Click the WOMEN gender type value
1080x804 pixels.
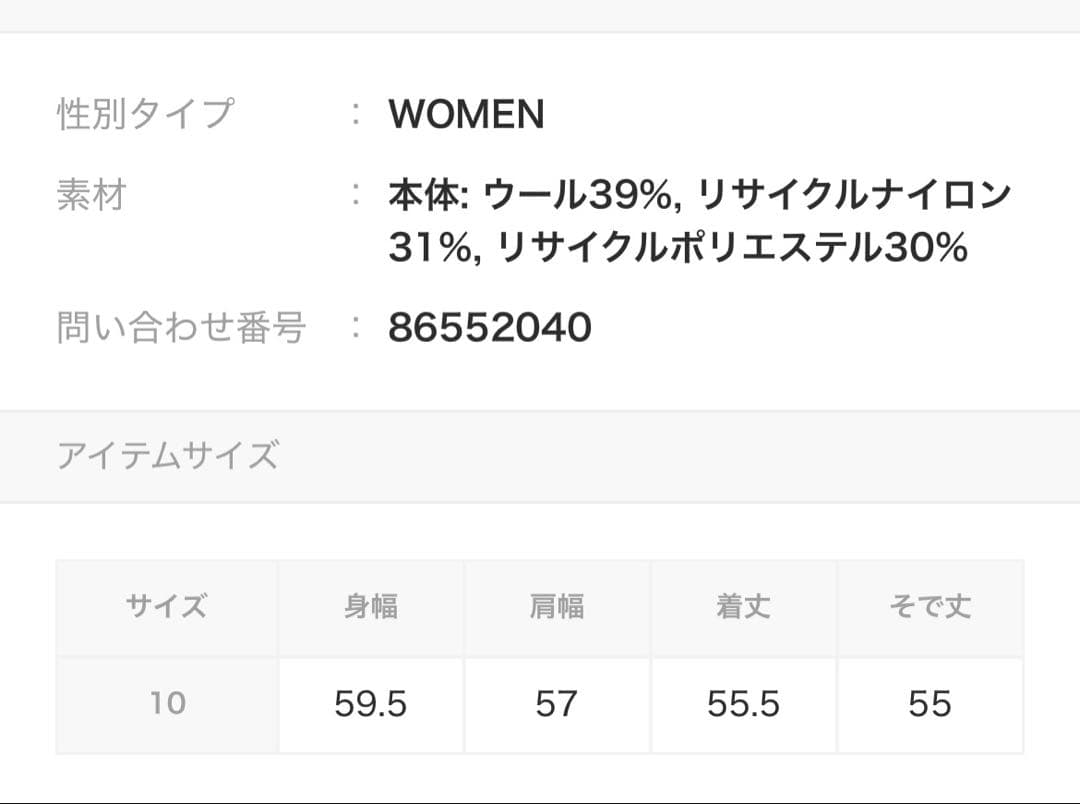click(x=466, y=115)
